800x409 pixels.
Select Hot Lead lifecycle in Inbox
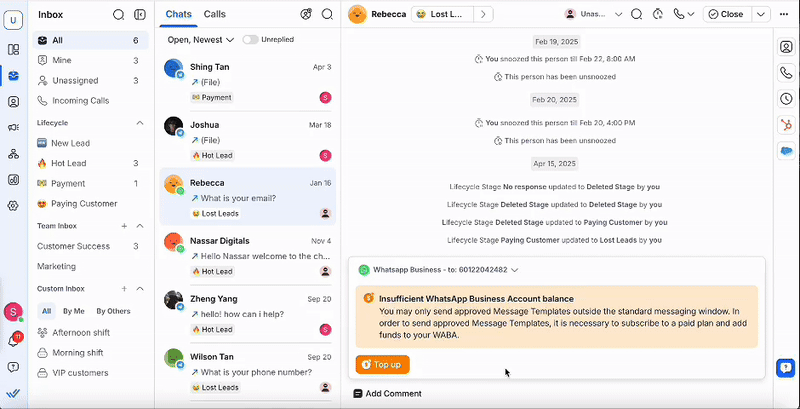(x=69, y=163)
